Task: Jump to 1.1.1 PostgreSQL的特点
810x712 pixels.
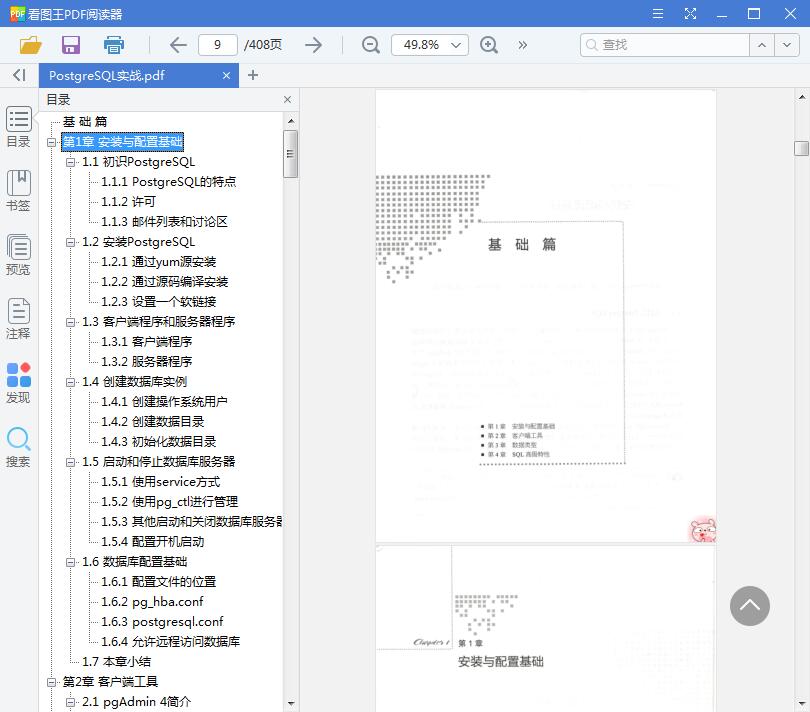Action: pos(168,182)
